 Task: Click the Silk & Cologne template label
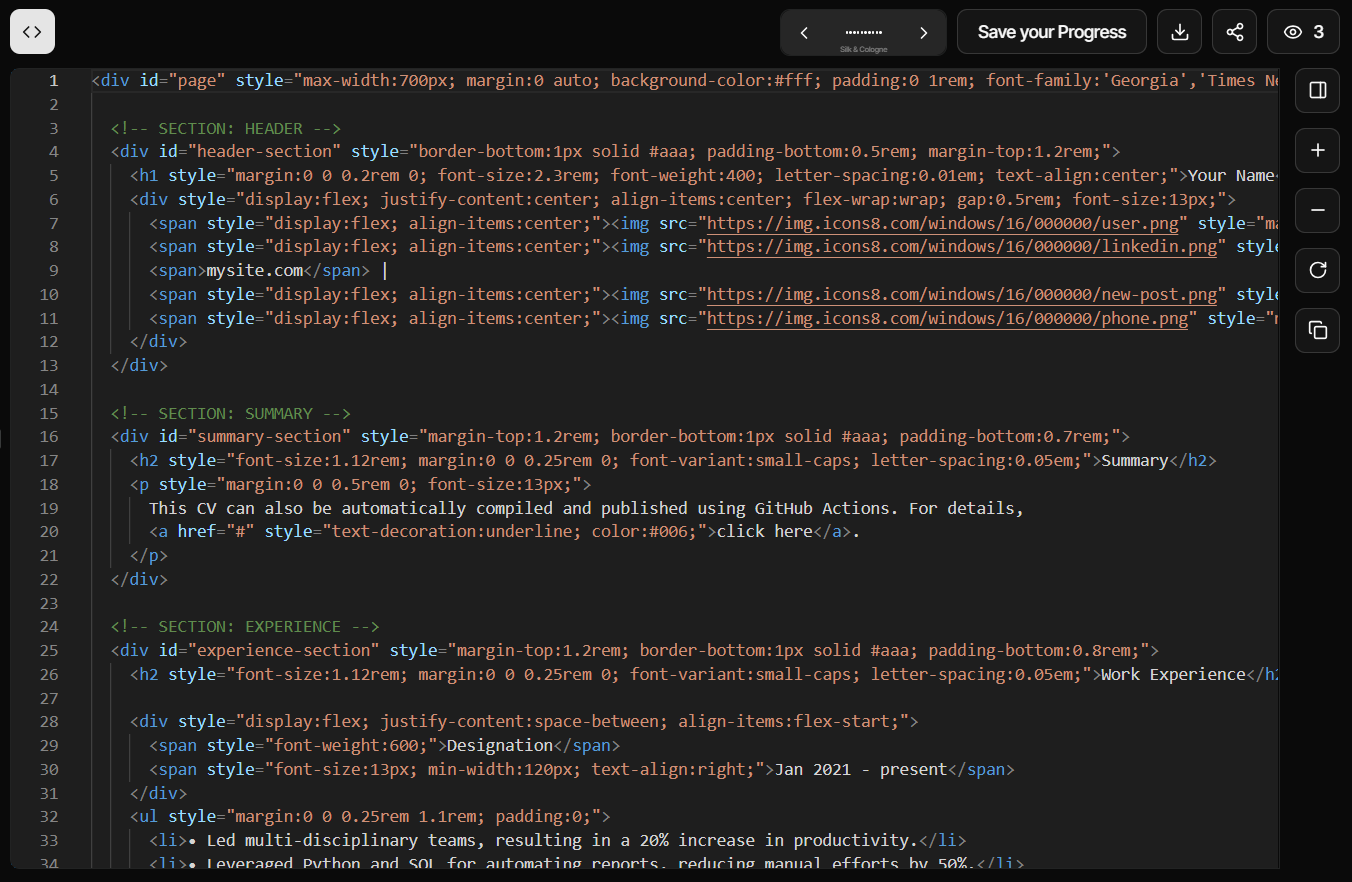(x=863, y=49)
